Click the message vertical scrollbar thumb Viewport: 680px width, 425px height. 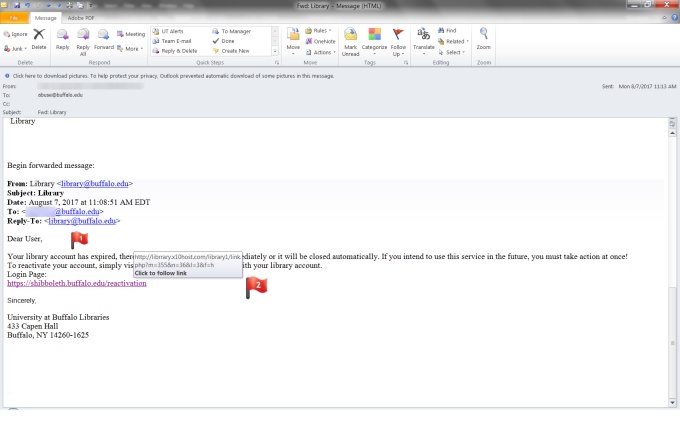tap(672, 343)
